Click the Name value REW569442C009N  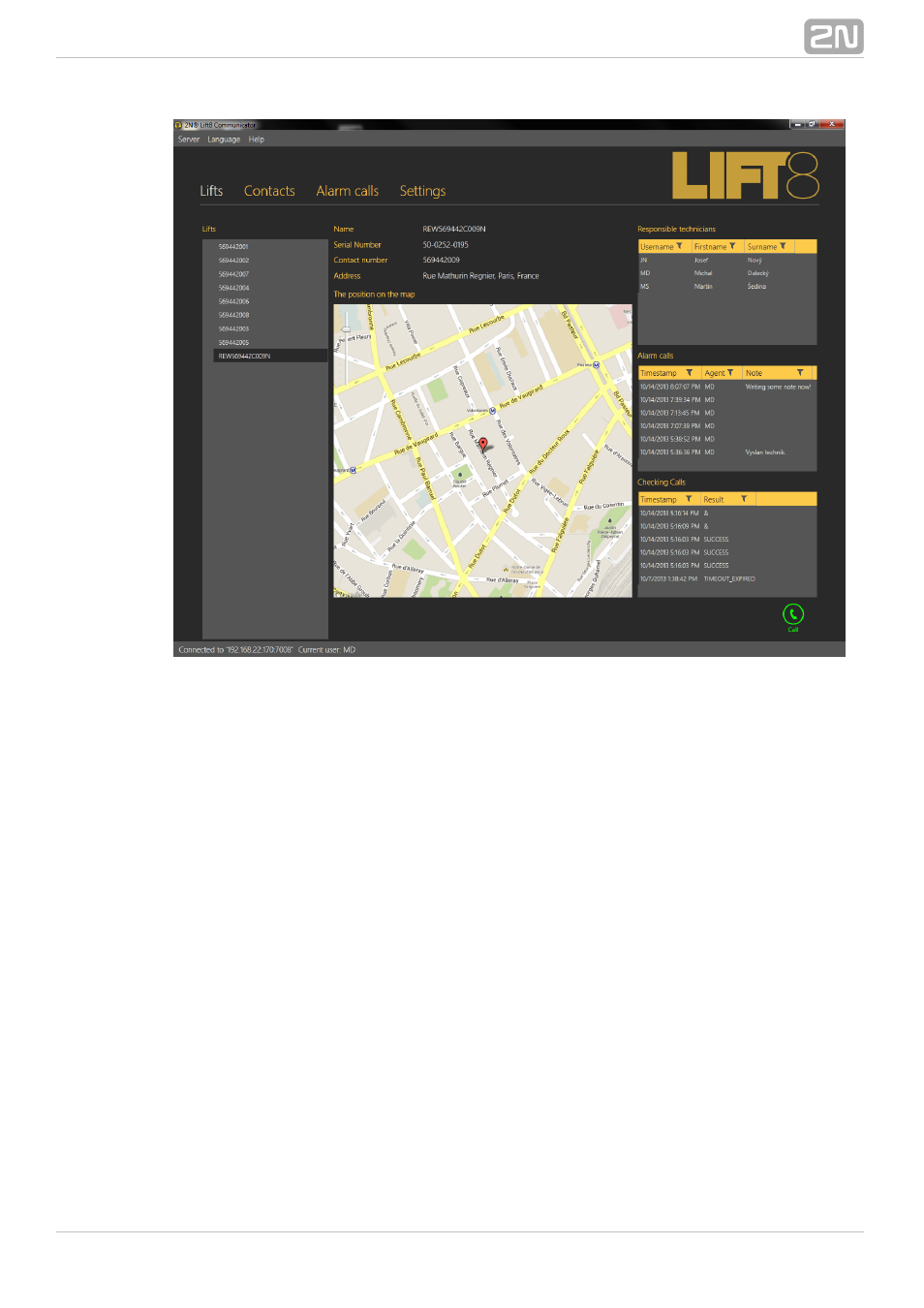click(x=454, y=230)
